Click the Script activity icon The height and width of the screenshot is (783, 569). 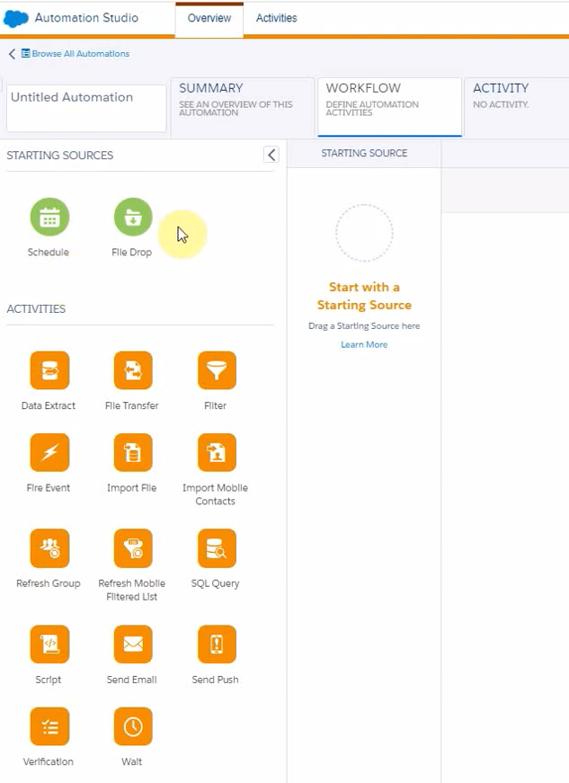coord(49,644)
